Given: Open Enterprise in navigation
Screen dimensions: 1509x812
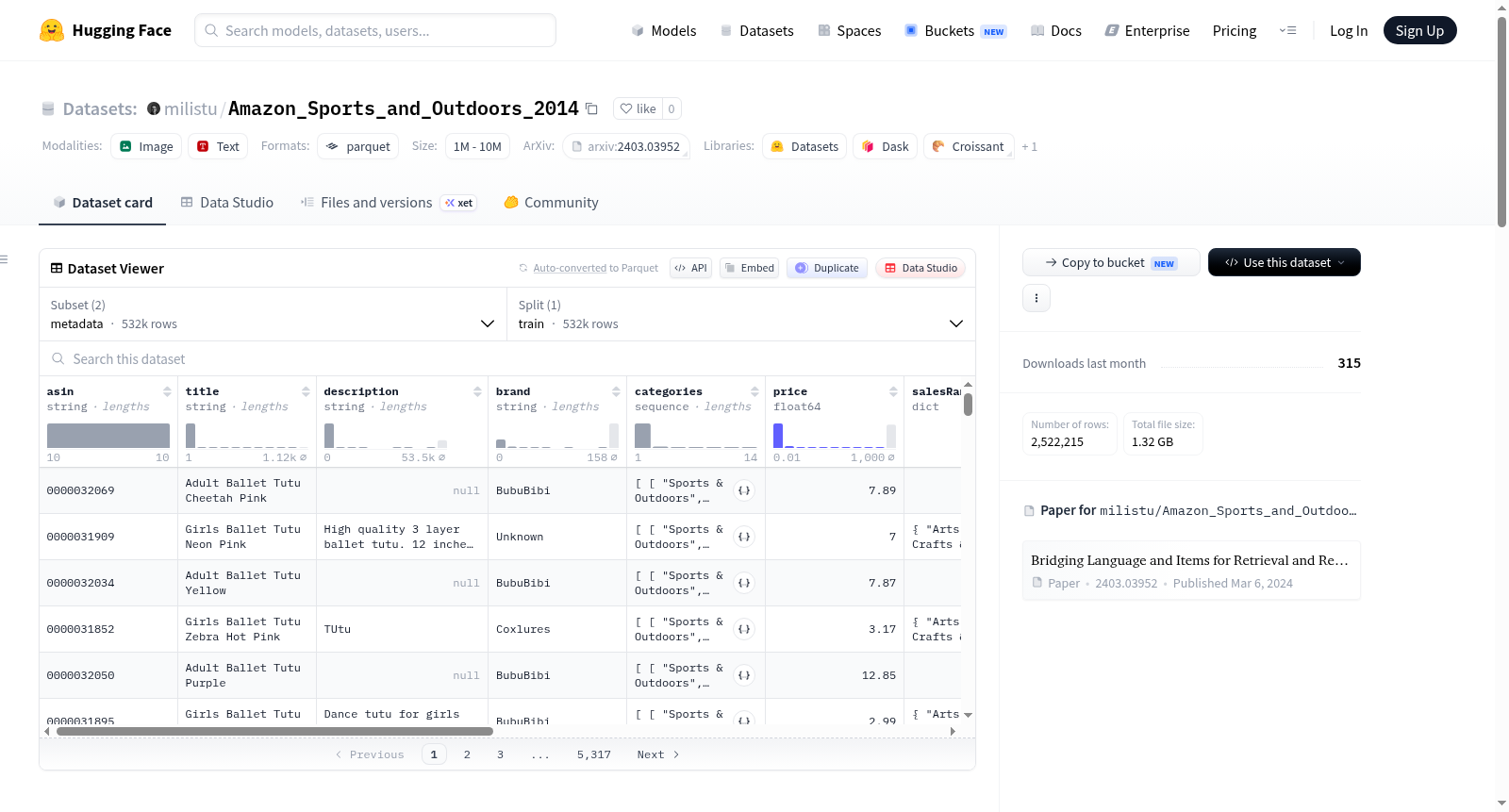Looking at the screenshot, I should [x=1147, y=30].
